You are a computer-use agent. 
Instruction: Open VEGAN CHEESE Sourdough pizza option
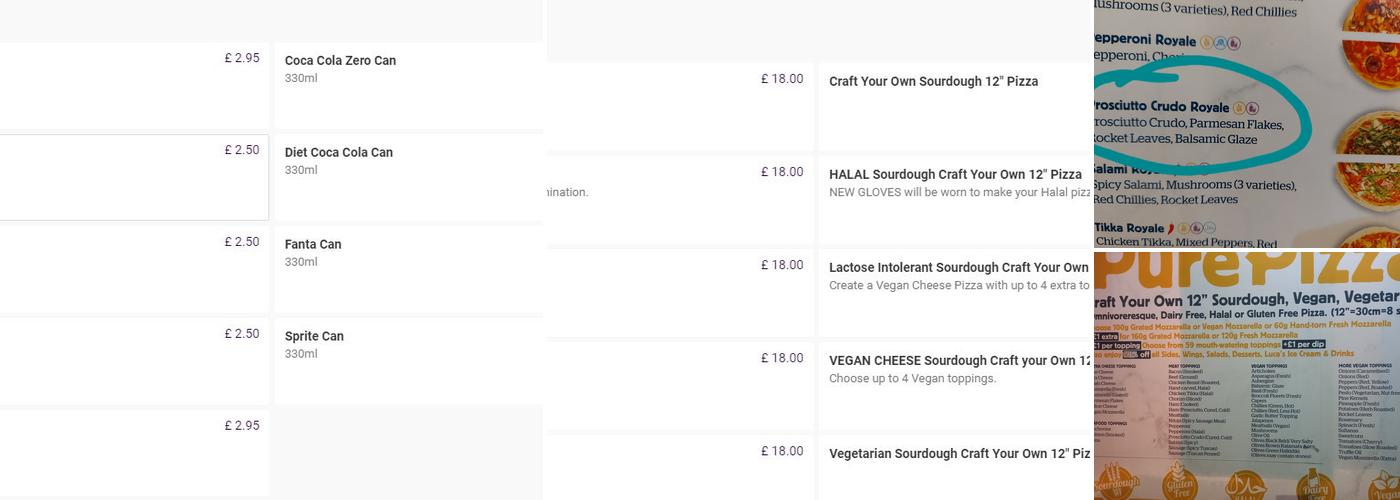(958, 361)
